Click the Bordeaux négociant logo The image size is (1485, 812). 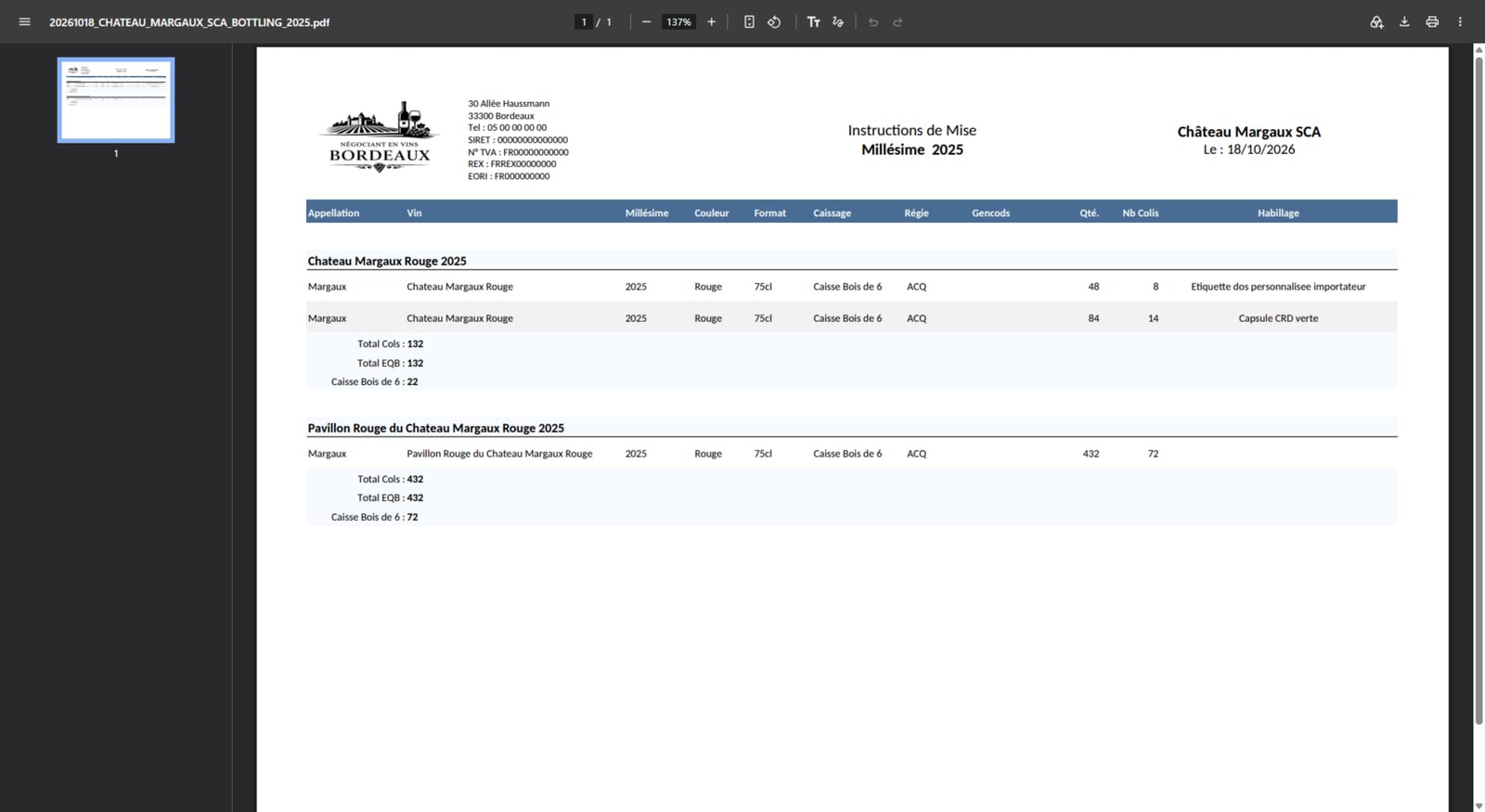[380, 136]
